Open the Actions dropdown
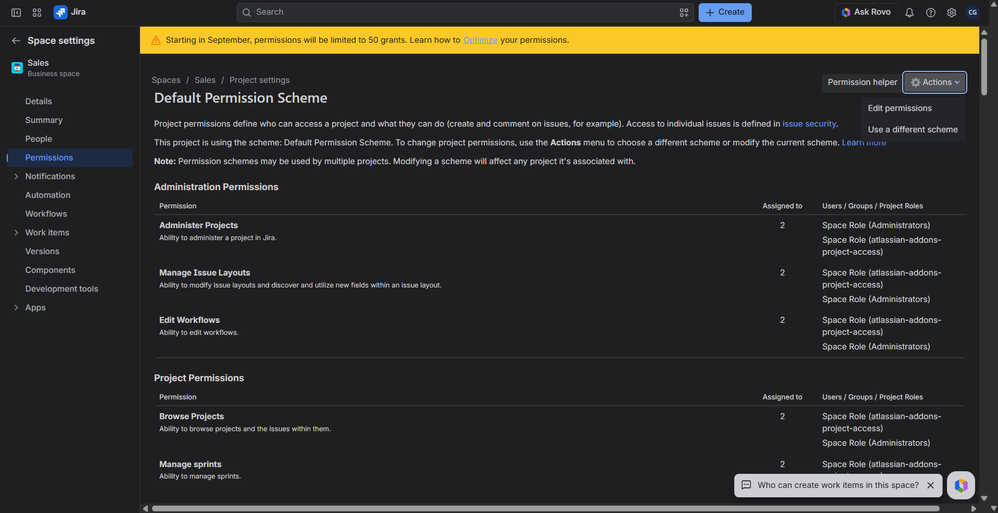Viewport: 998px width, 513px height. click(x=934, y=82)
